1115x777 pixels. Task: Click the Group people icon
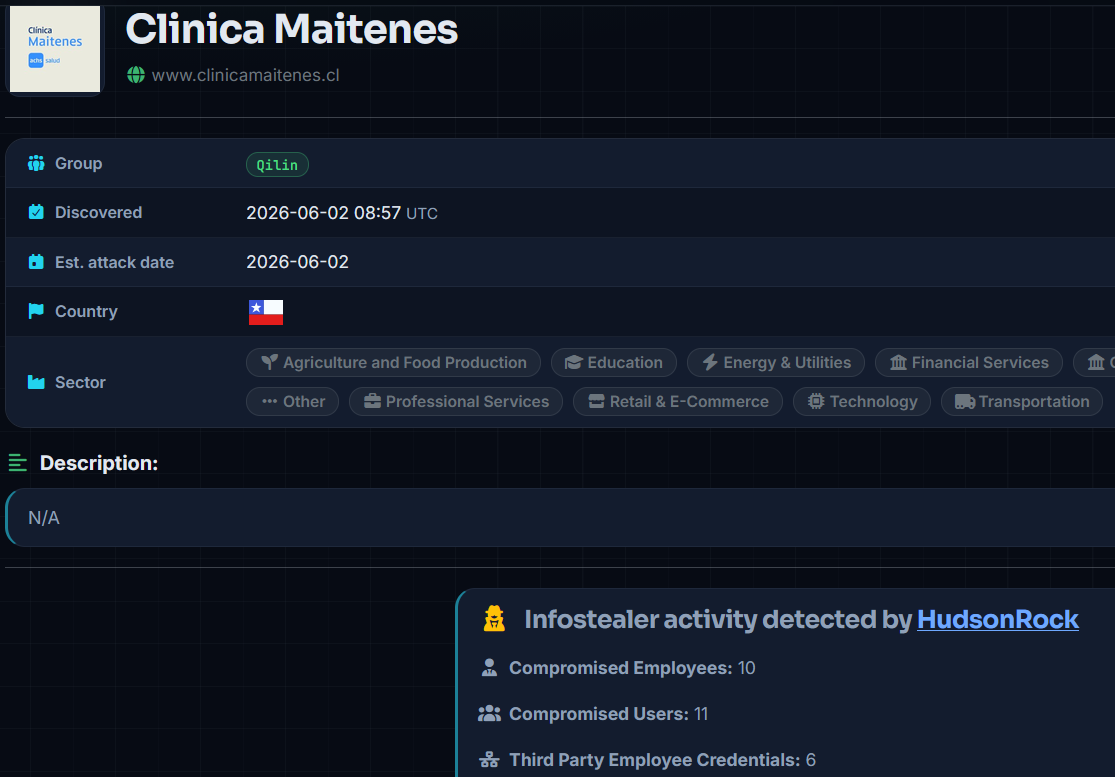[36, 164]
